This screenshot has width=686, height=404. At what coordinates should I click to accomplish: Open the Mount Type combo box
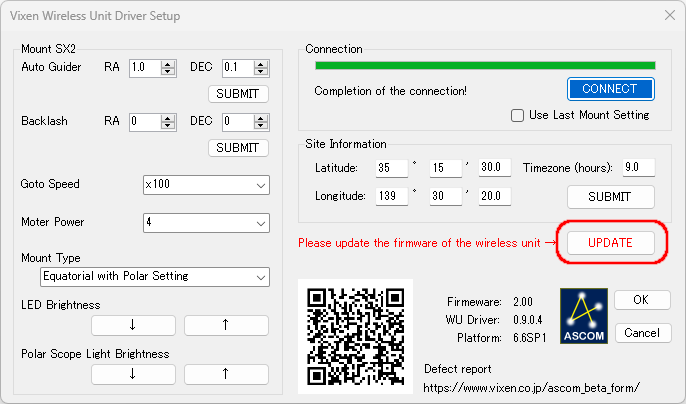[x=154, y=276]
